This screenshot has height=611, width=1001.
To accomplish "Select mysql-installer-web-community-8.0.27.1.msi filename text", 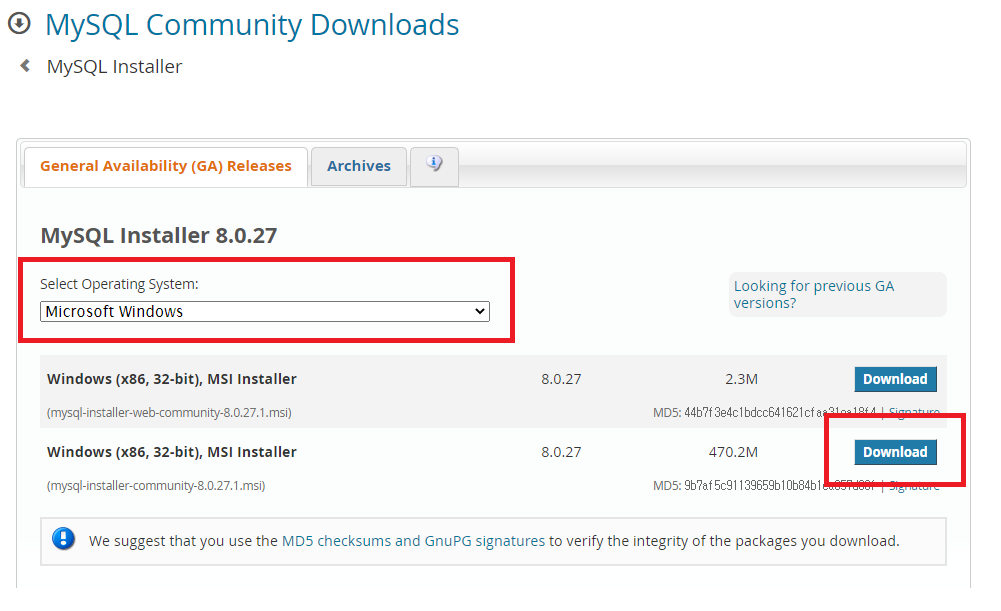I will pos(169,413).
